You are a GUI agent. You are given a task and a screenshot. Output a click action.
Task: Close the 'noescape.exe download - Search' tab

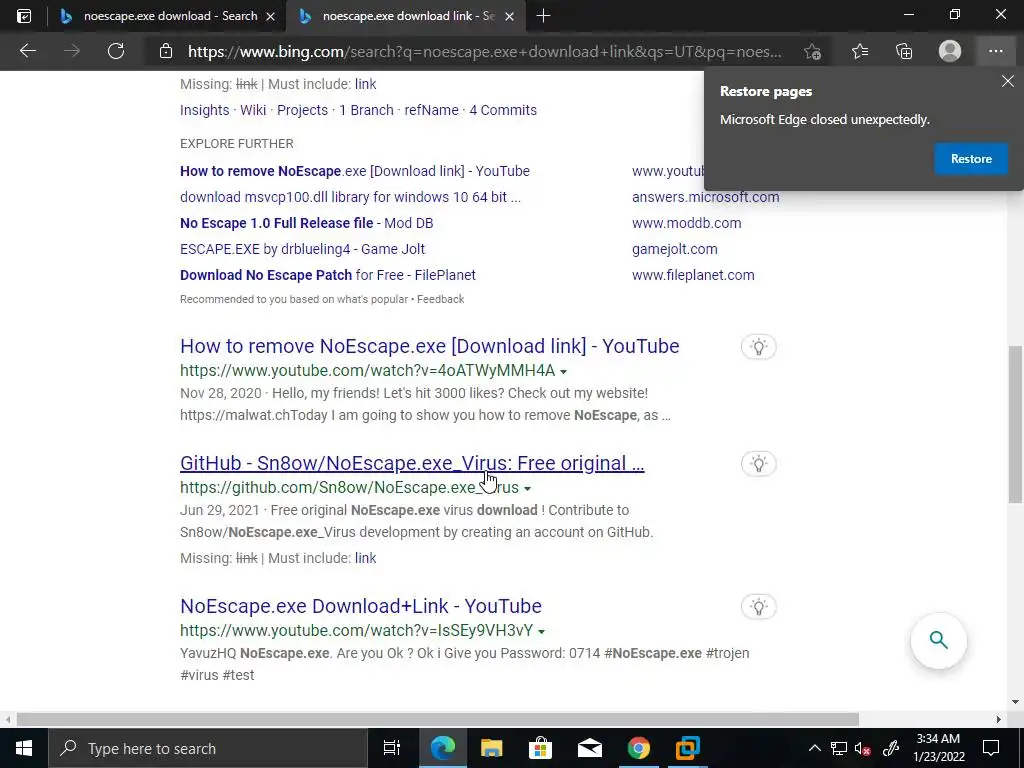pyautogui.click(x=270, y=16)
